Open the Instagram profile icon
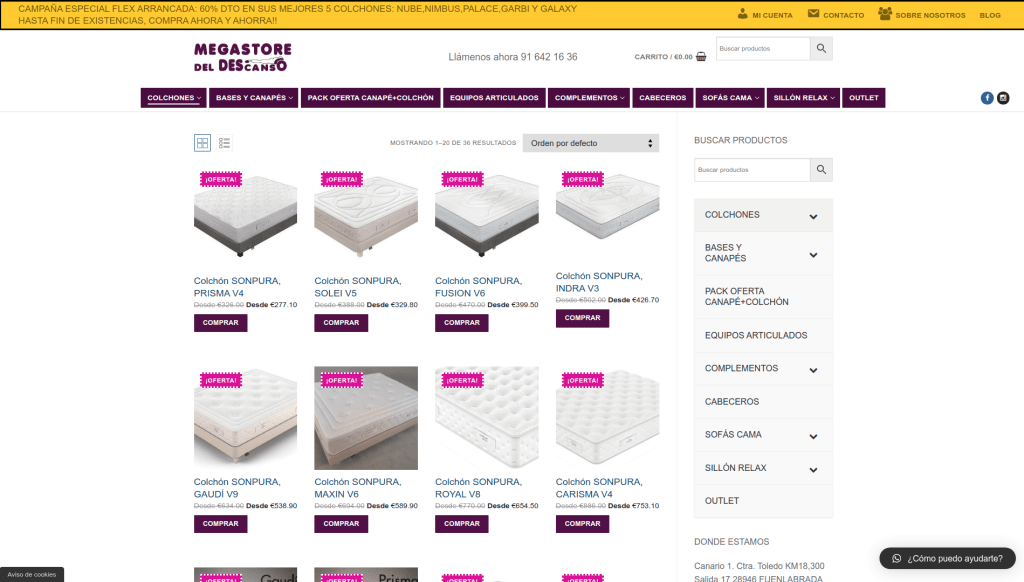Viewport: 1024px width, 582px height. click(x=1003, y=98)
